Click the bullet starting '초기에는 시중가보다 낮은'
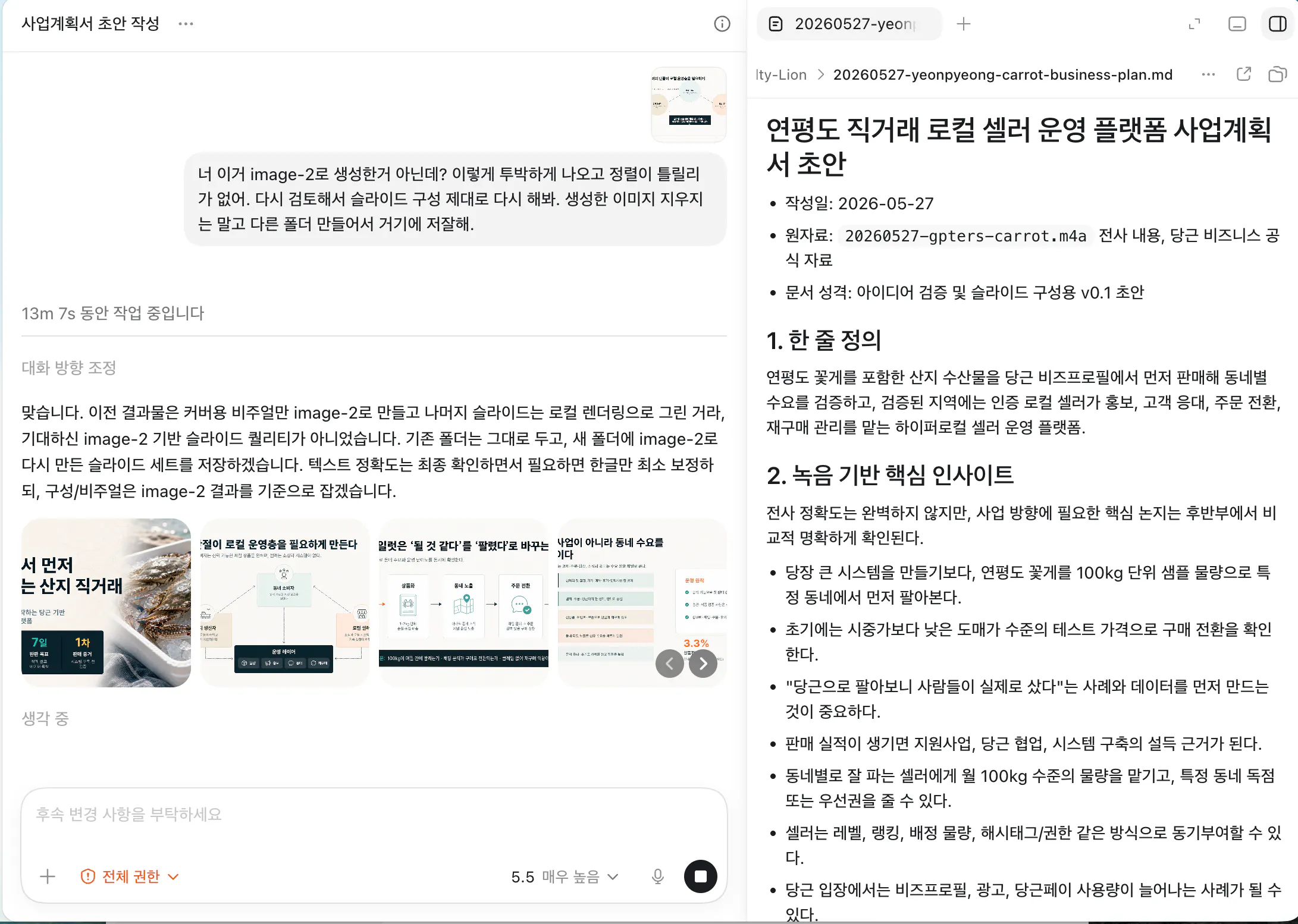The width and height of the screenshot is (1298, 924). tap(1028, 642)
